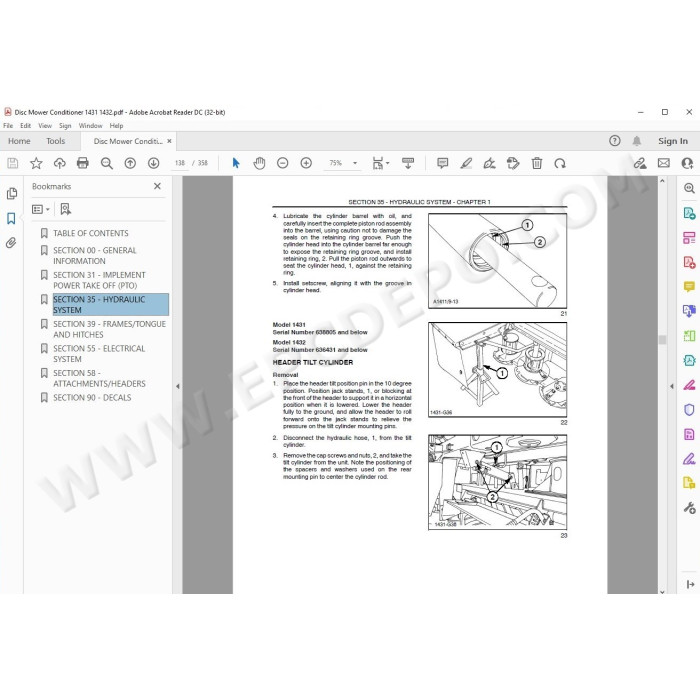Viewport: 700px width, 700px height.
Task: Choose the Selection arrow tool
Action: tap(236, 163)
